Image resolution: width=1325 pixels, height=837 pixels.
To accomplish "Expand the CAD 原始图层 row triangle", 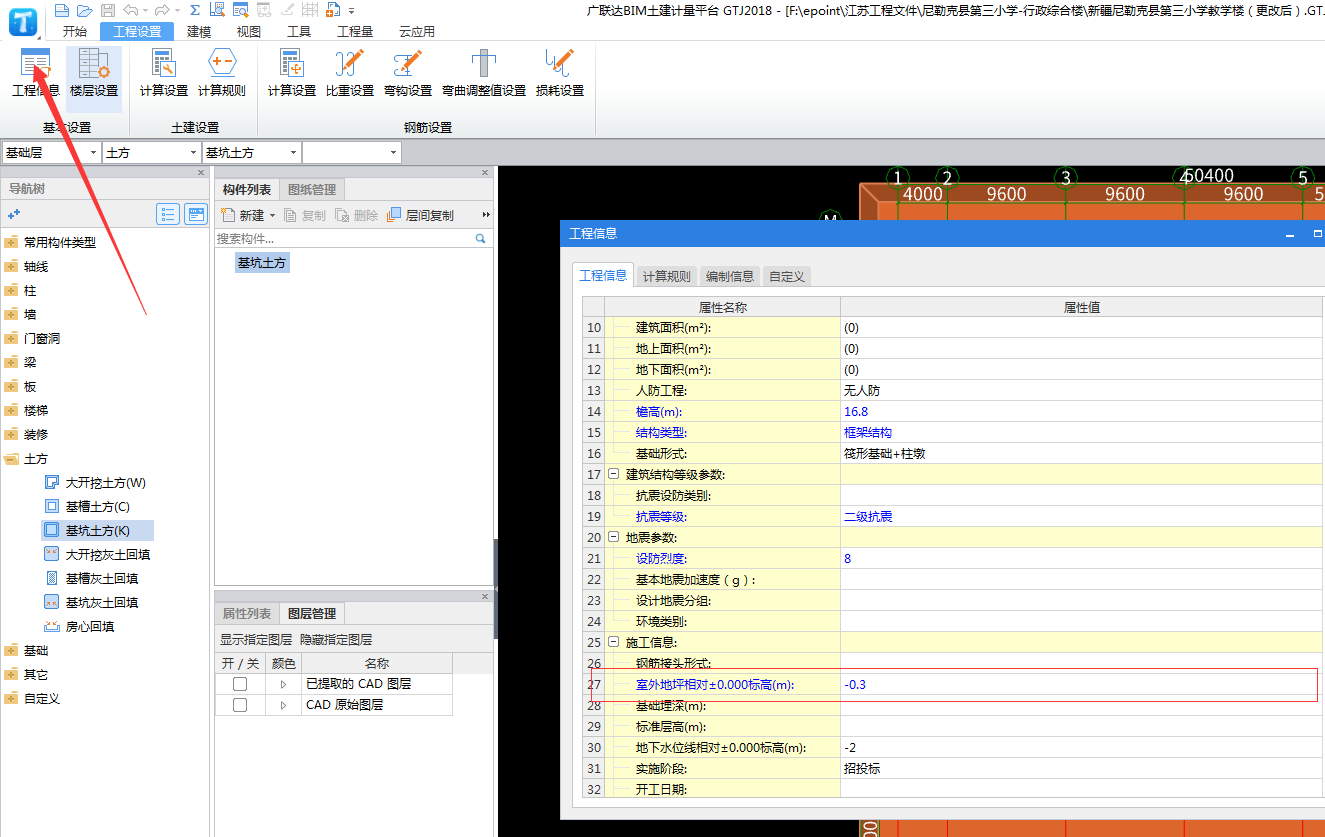I will [283, 705].
